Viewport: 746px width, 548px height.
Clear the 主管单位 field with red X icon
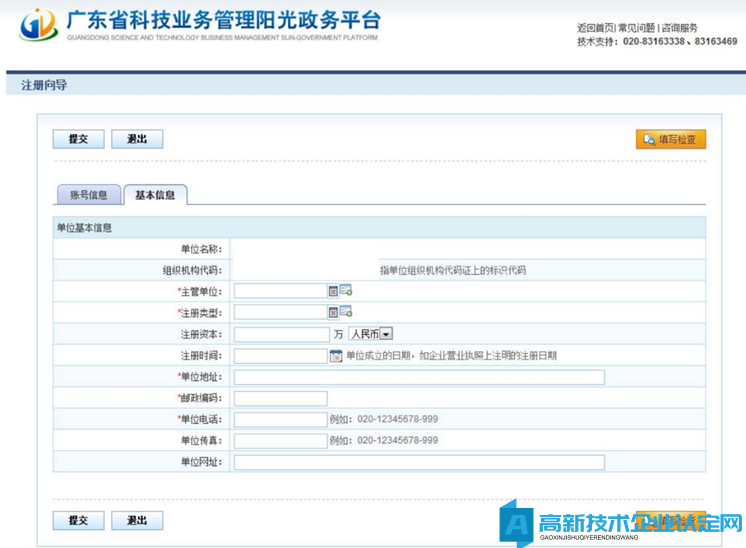(333, 291)
